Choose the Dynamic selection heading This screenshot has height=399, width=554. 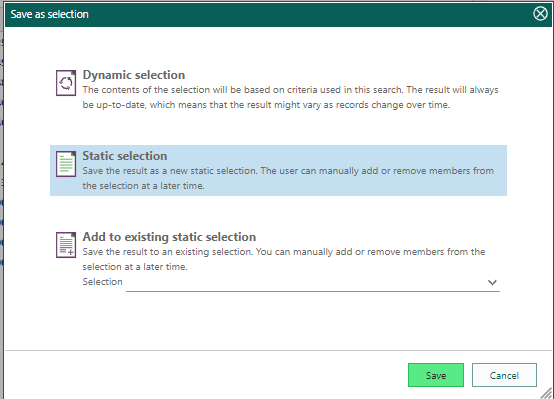[x=134, y=75]
